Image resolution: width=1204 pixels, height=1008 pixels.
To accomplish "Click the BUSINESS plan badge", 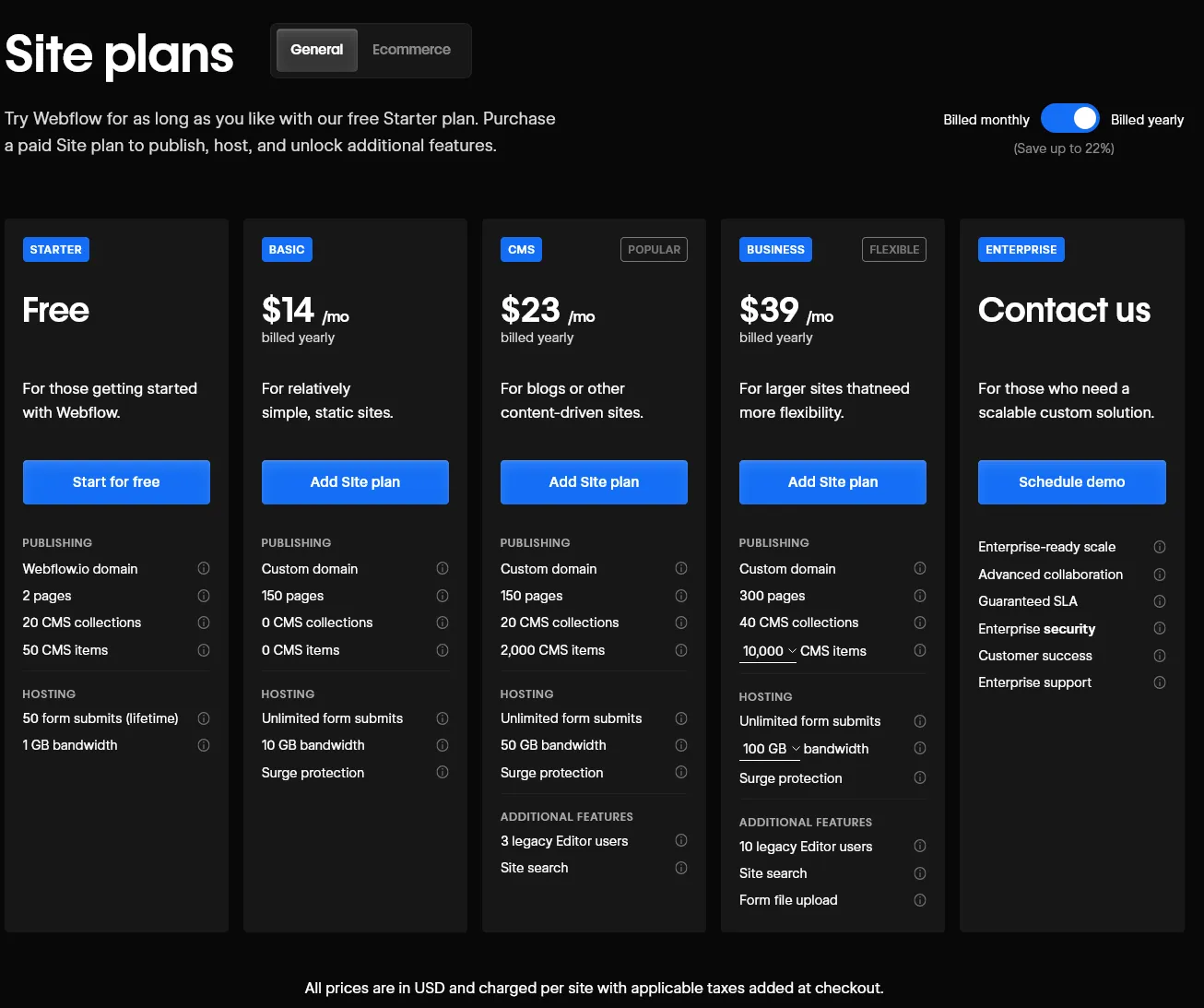I will (775, 250).
